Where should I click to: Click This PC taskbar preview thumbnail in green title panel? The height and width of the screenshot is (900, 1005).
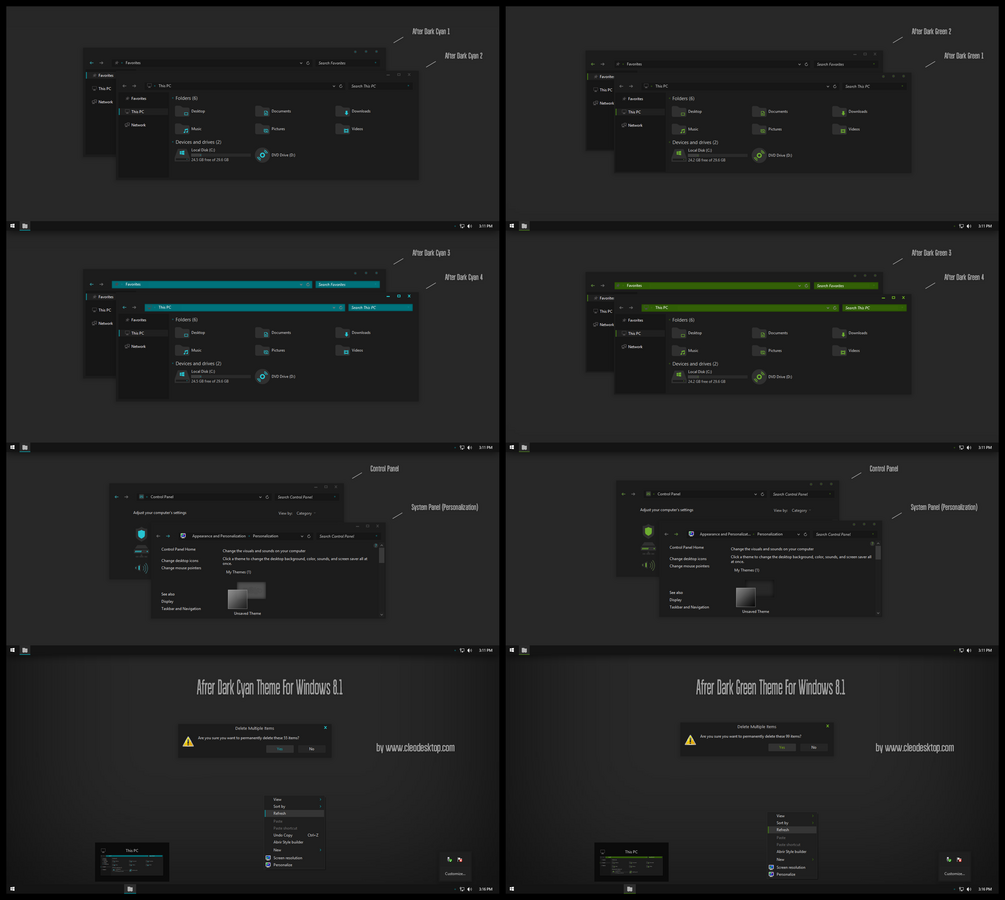click(631, 863)
